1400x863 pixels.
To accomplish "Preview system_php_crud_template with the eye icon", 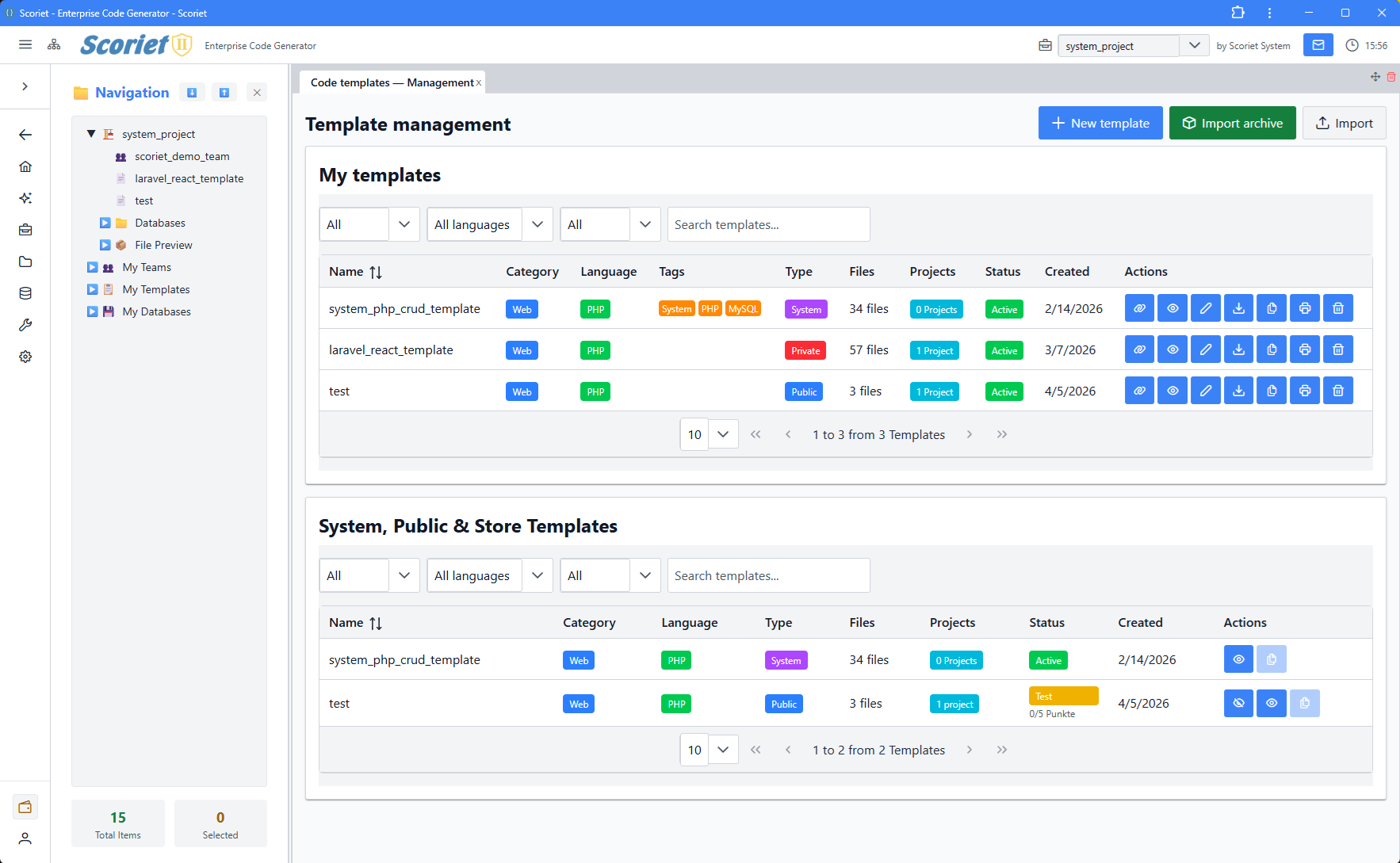I will (1172, 308).
